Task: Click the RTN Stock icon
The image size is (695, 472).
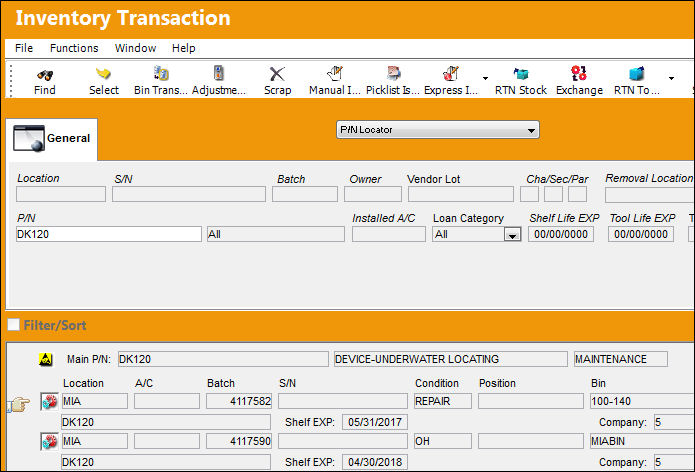Action: point(521,74)
